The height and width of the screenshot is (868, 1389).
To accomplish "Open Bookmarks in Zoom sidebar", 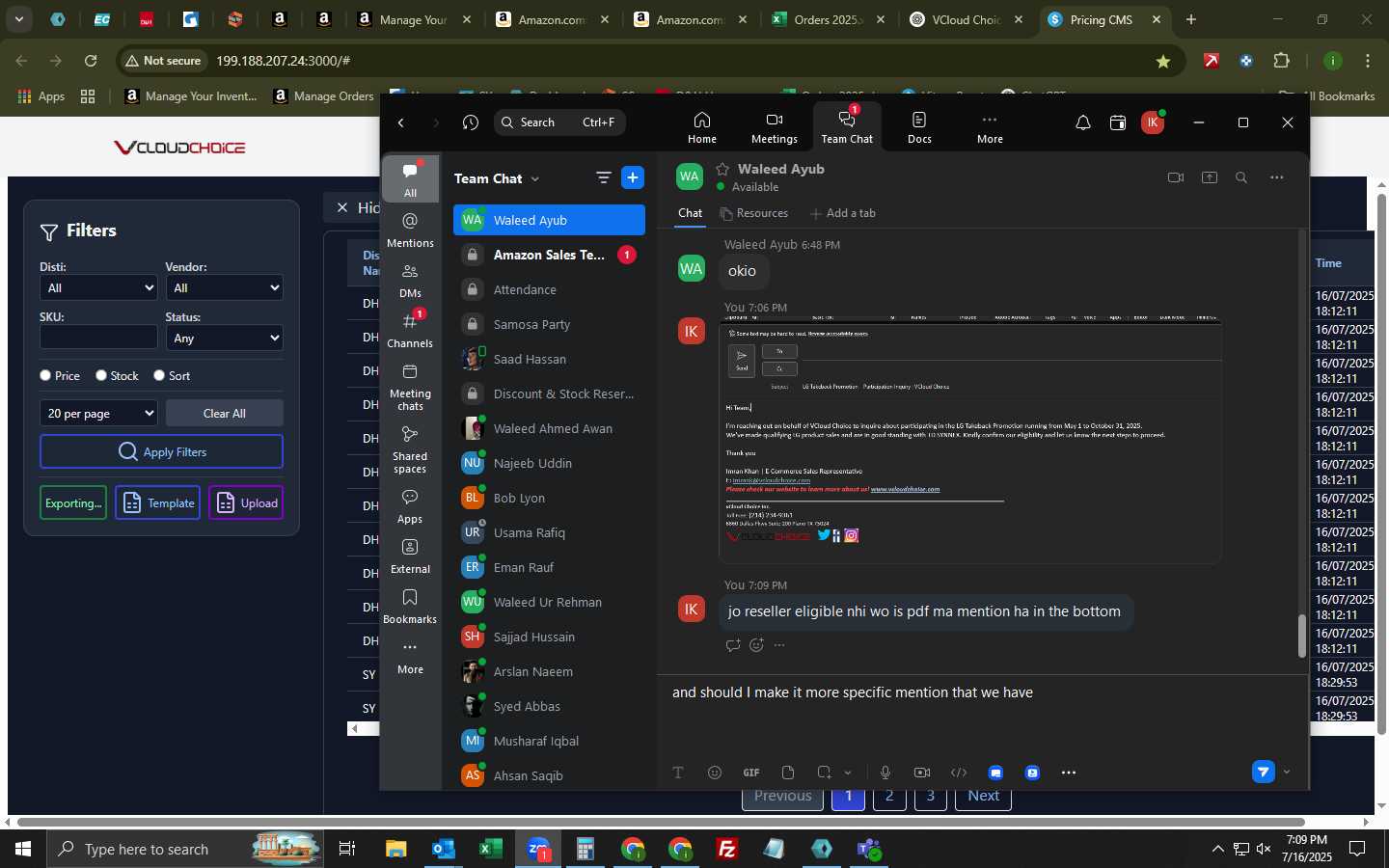I will tap(410, 607).
